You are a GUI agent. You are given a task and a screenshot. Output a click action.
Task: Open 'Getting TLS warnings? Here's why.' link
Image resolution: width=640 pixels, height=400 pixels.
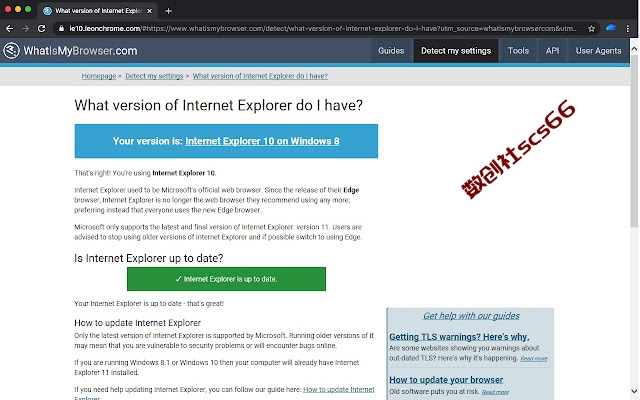pyautogui.click(x=459, y=337)
